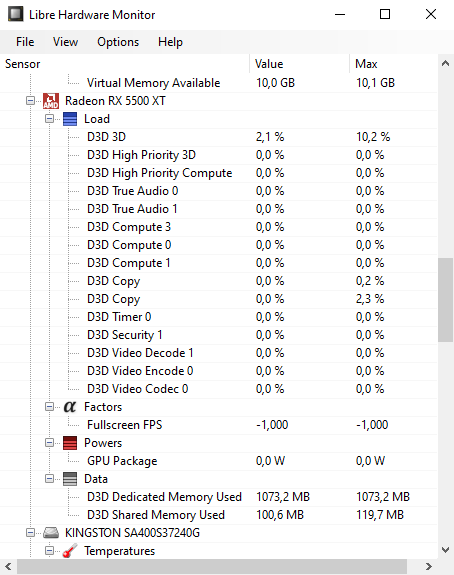Click the red Powers category icon
The image size is (454, 575).
point(70,443)
